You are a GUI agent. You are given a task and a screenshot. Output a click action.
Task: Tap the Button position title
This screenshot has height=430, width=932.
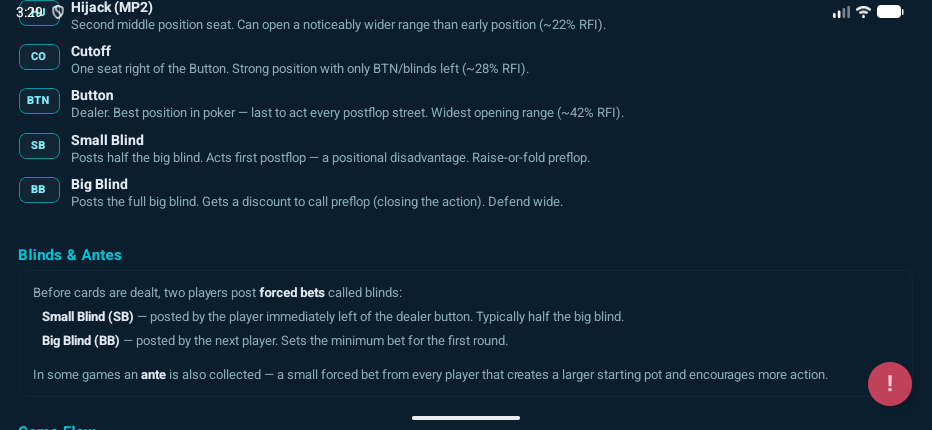click(x=92, y=95)
